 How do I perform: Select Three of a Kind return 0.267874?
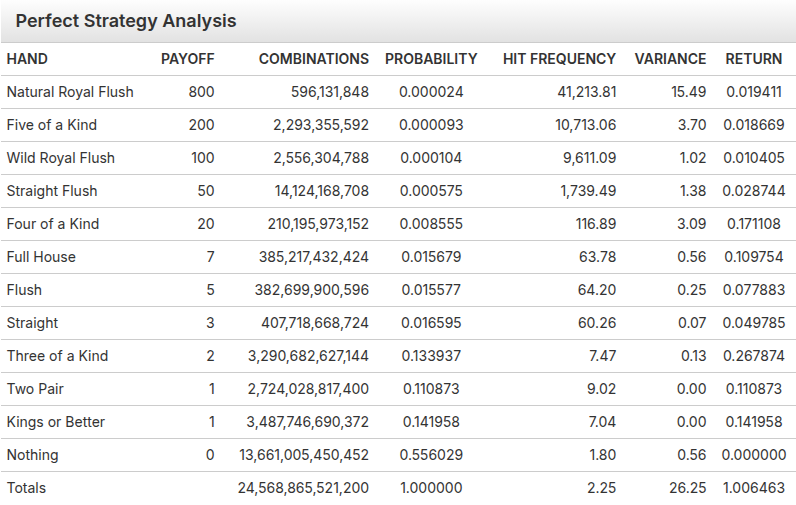754,356
